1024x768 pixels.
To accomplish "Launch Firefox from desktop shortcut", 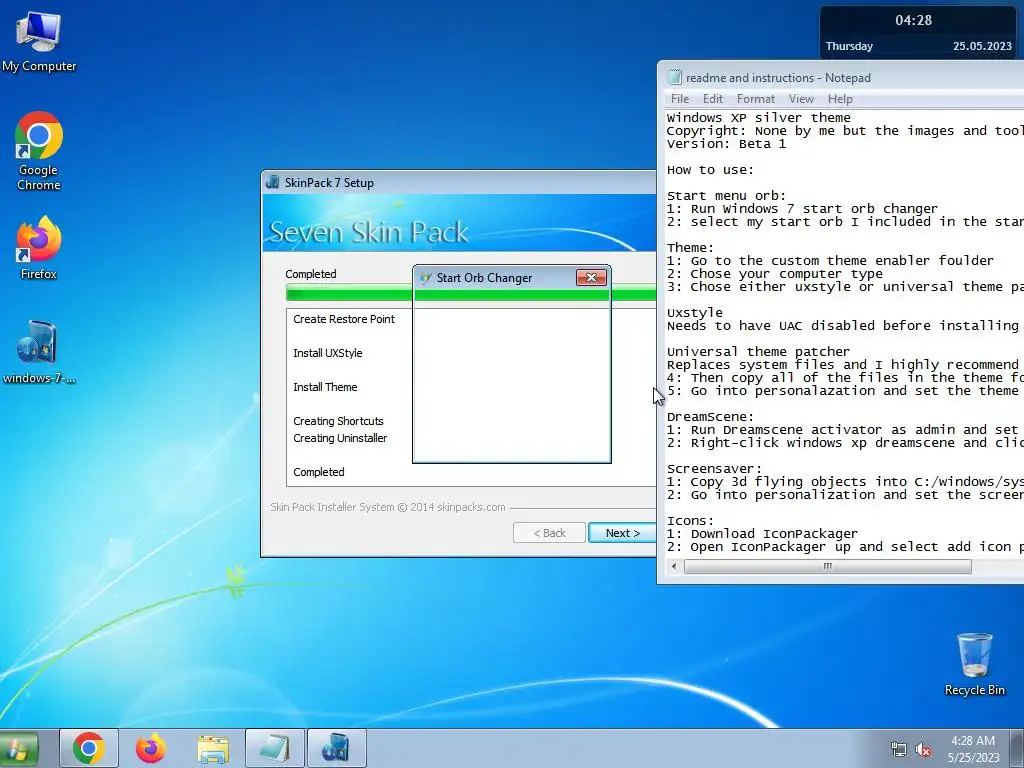I will click(x=39, y=248).
